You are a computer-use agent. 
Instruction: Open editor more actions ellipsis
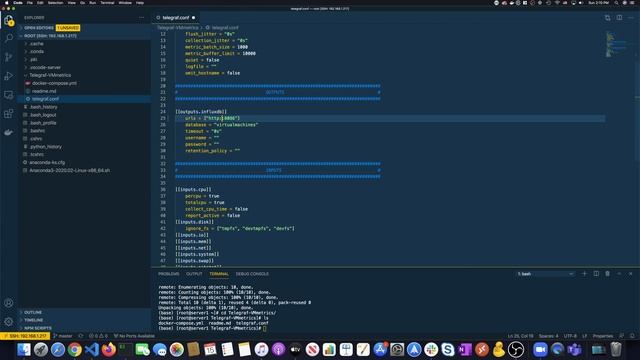(x=631, y=18)
